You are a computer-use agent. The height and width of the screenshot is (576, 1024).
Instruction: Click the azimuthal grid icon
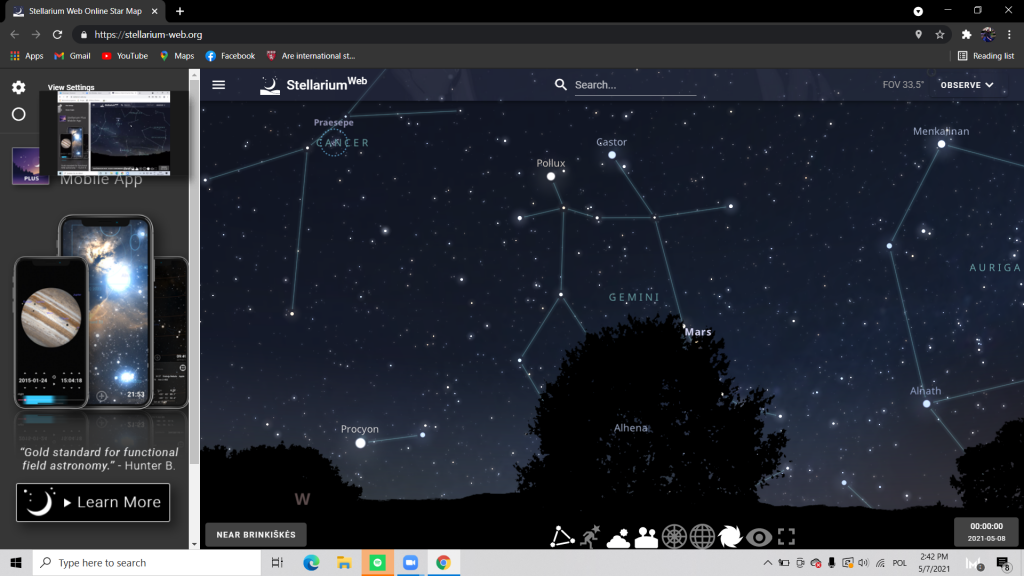click(x=675, y=537)
